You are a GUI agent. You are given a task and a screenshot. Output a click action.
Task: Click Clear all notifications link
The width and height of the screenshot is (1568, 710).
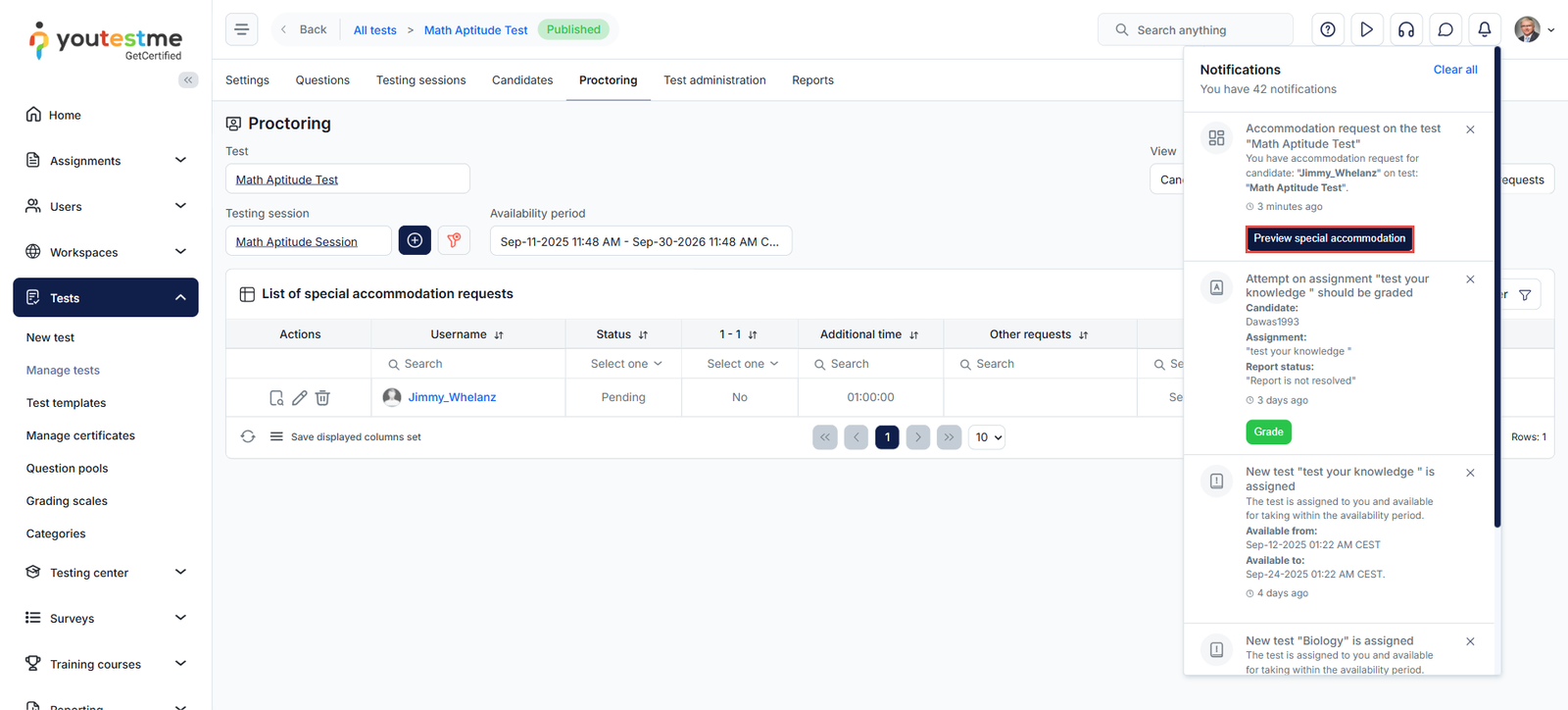click(x=1454, y=70)
